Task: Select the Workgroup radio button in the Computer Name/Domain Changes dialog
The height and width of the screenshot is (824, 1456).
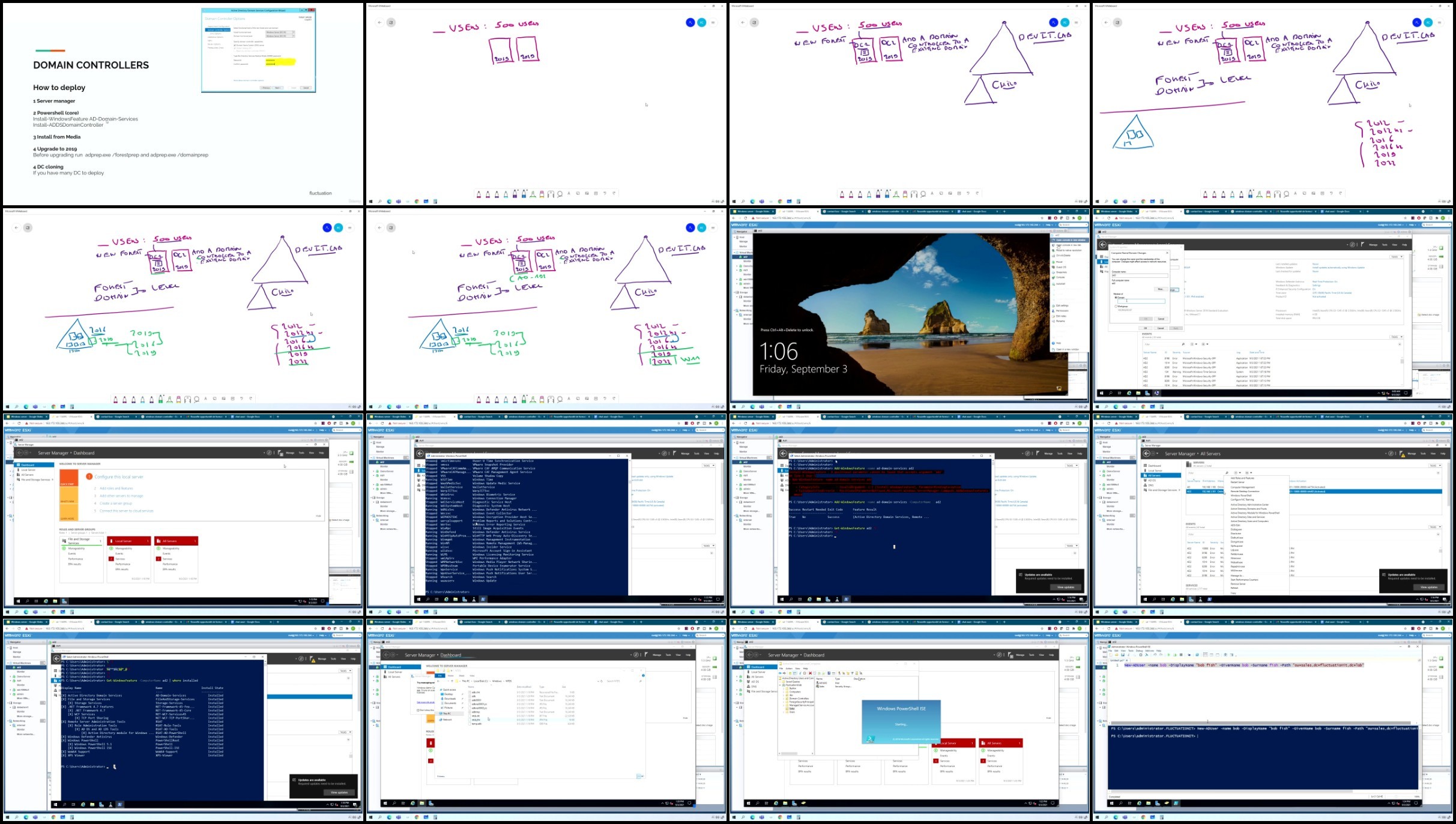Action: (x=1116, y=306)
